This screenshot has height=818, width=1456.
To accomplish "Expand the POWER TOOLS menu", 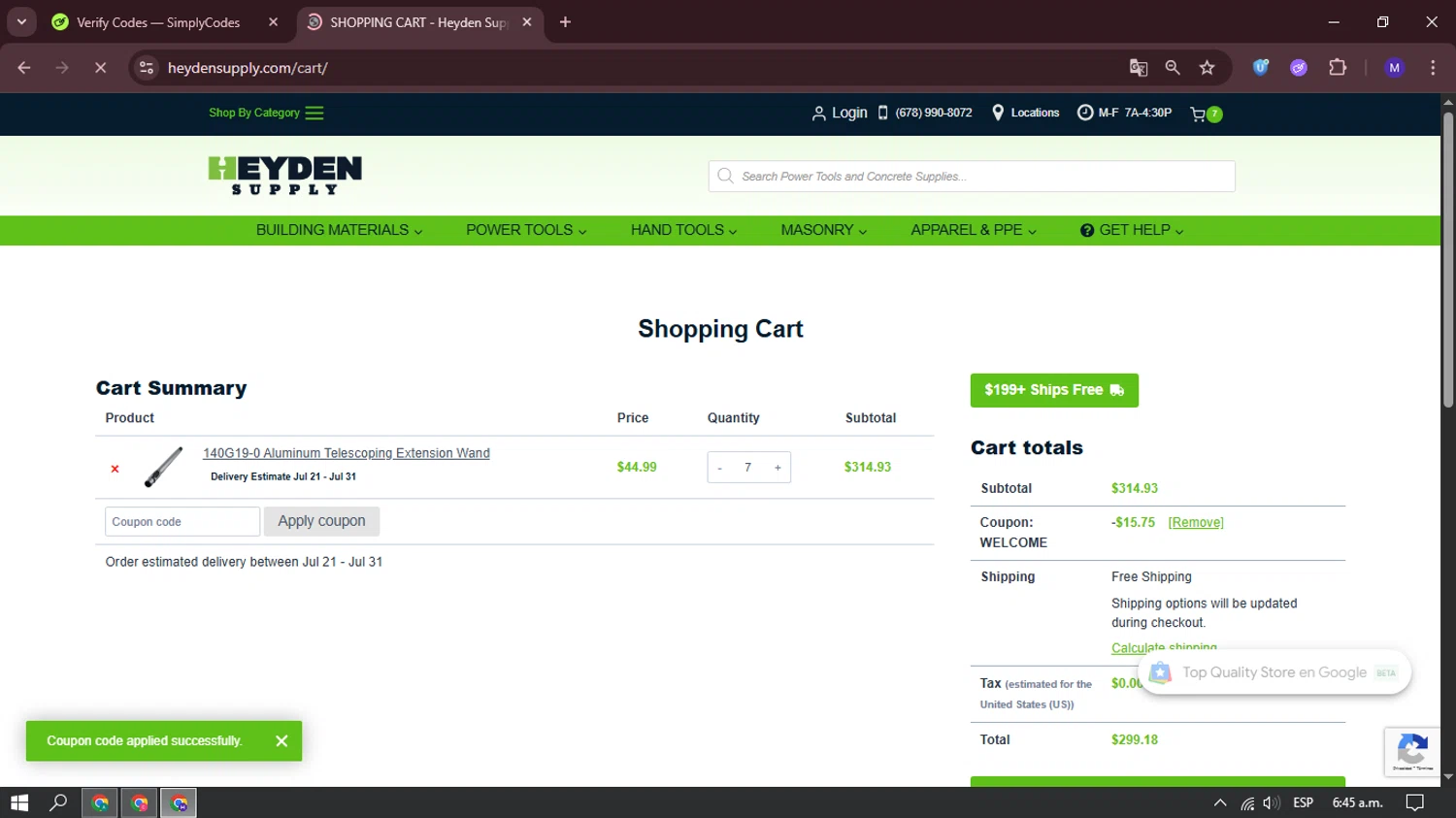I will click(x=526, y=230).
